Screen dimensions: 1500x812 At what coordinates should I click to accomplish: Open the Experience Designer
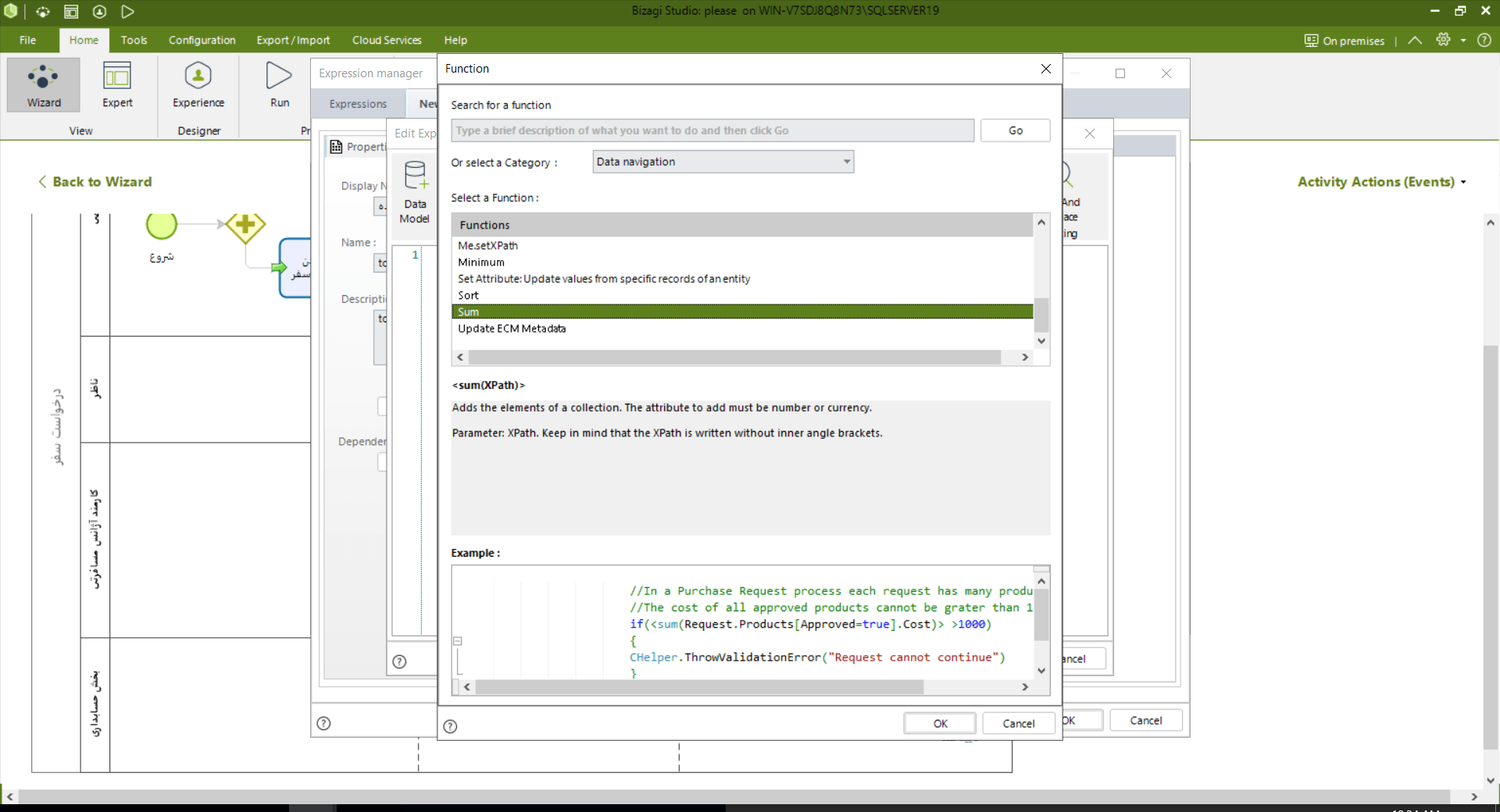[x=198, y=84]
